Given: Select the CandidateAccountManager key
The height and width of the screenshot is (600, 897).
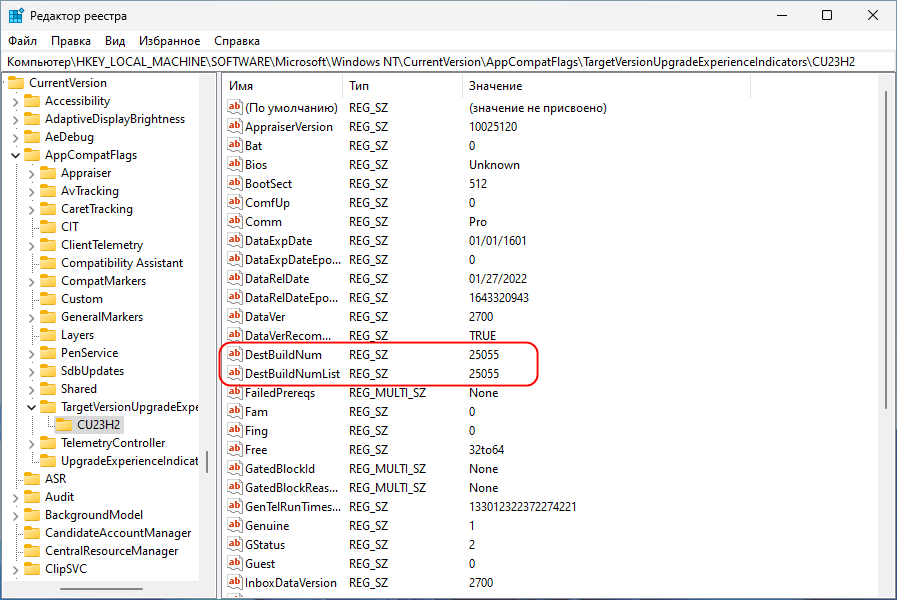Looking at the screenshot, I should (x=118, y=533).
